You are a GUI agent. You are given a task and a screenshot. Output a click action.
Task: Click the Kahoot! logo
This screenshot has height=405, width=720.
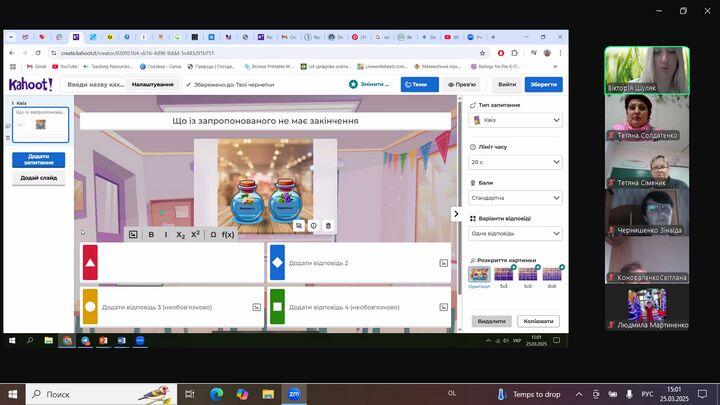pyautogui.click(x=31, y=84)
